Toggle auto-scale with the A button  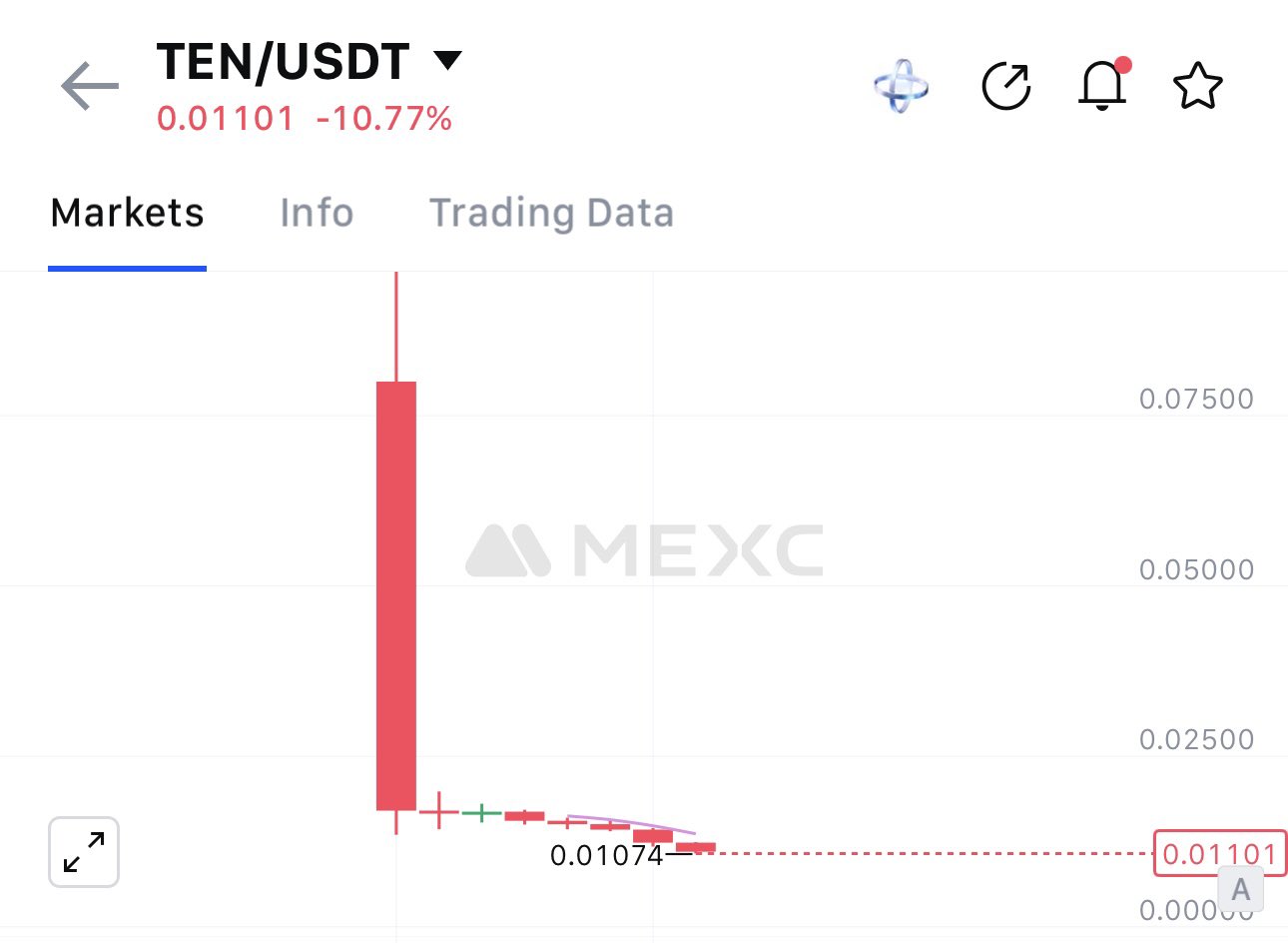click(x=1240, y=889)
